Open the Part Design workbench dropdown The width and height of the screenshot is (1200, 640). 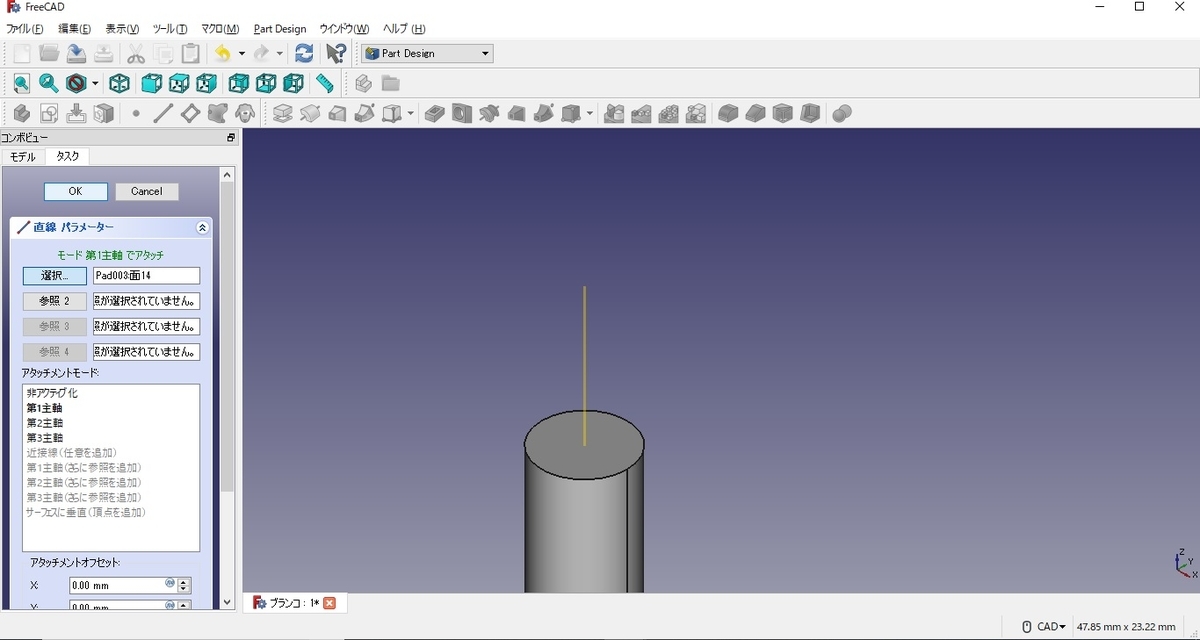427,54
